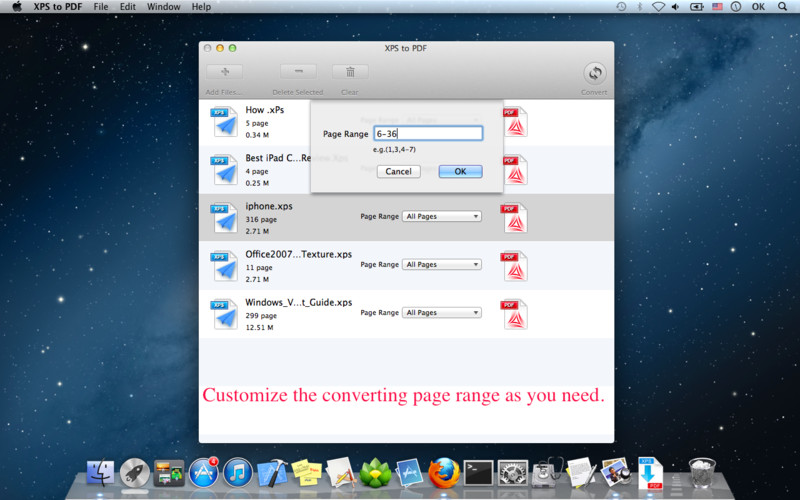Image resolution: width=800 pixels, height=500 pixels.
Task: Click the PDF icon in Best iPad row
Action: click(515, 169)
